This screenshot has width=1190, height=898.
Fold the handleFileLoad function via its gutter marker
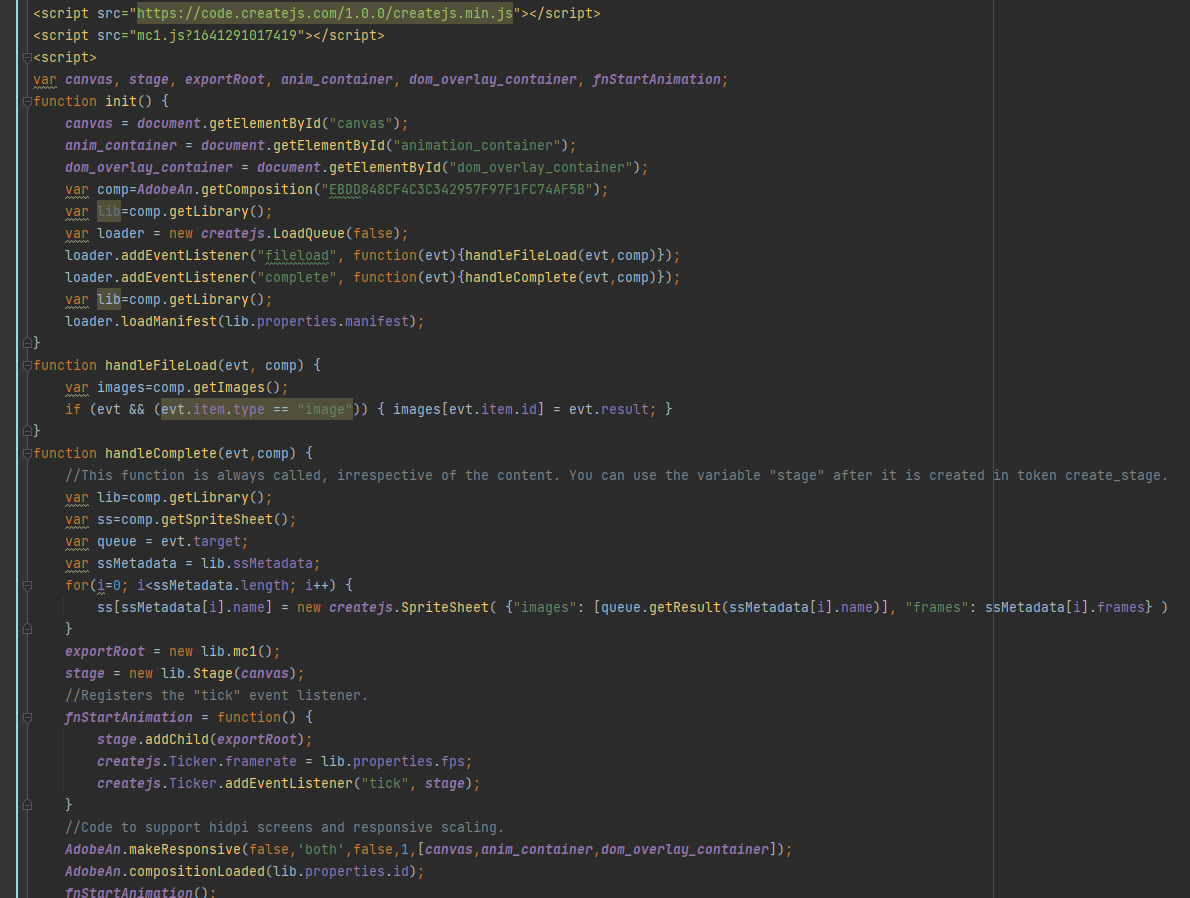(x=27, y=366)
